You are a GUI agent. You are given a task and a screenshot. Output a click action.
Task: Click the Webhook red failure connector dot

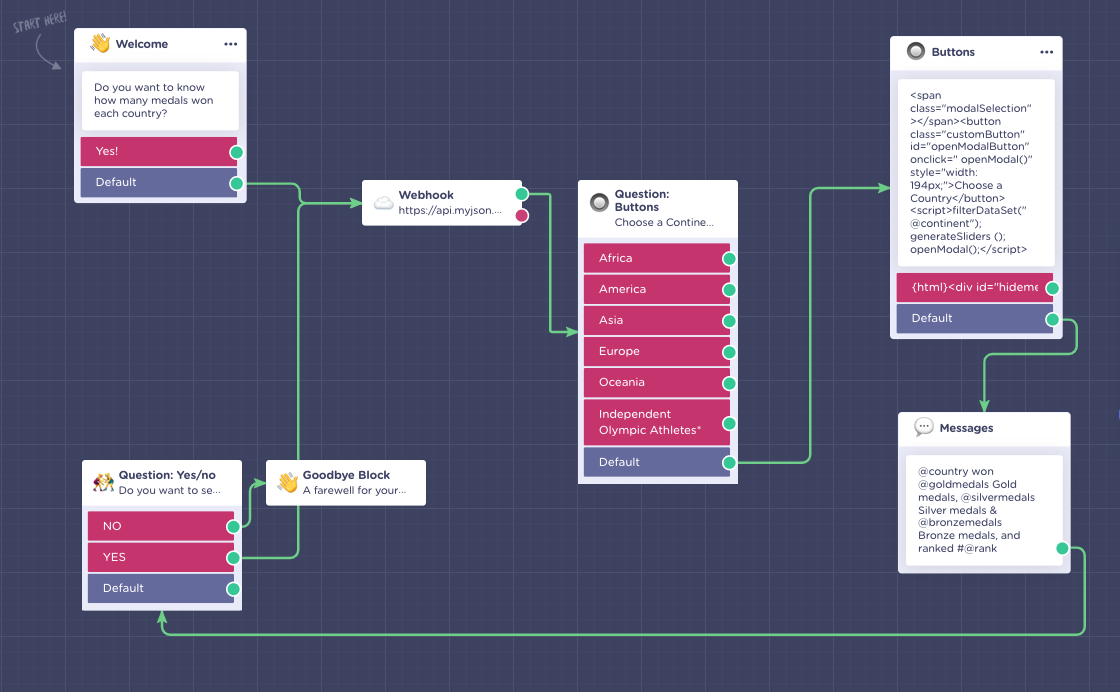click(522, 216)
